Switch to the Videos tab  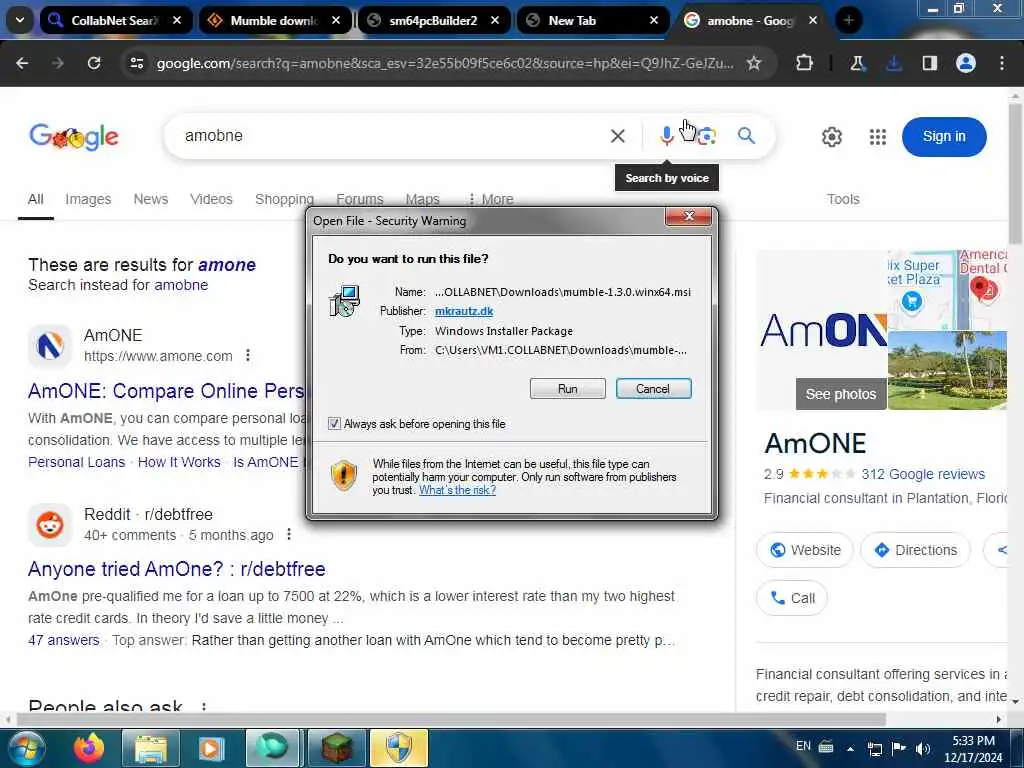tap(212, 199)
